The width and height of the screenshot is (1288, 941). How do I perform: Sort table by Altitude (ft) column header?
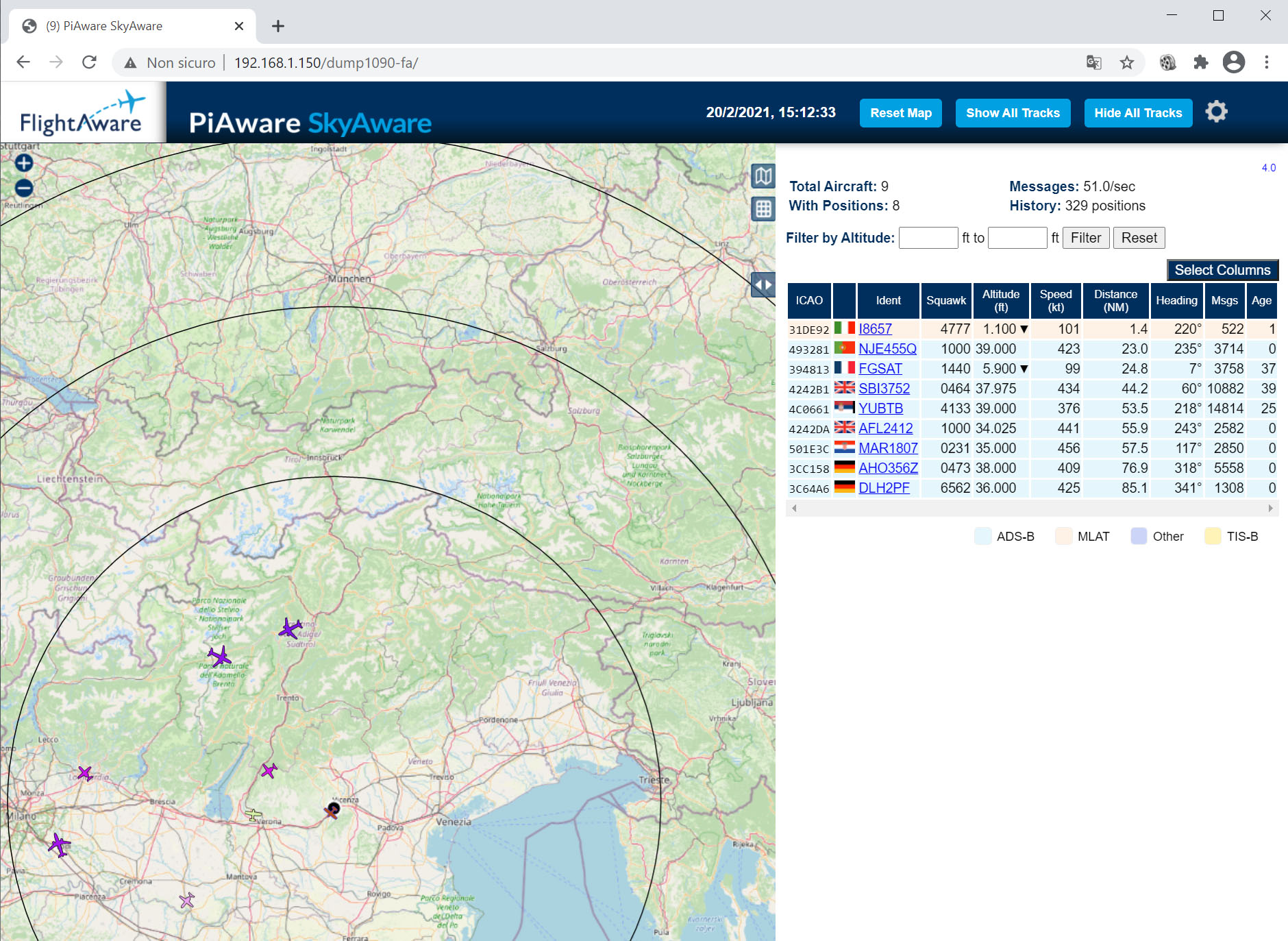(x=1001, y=300)
